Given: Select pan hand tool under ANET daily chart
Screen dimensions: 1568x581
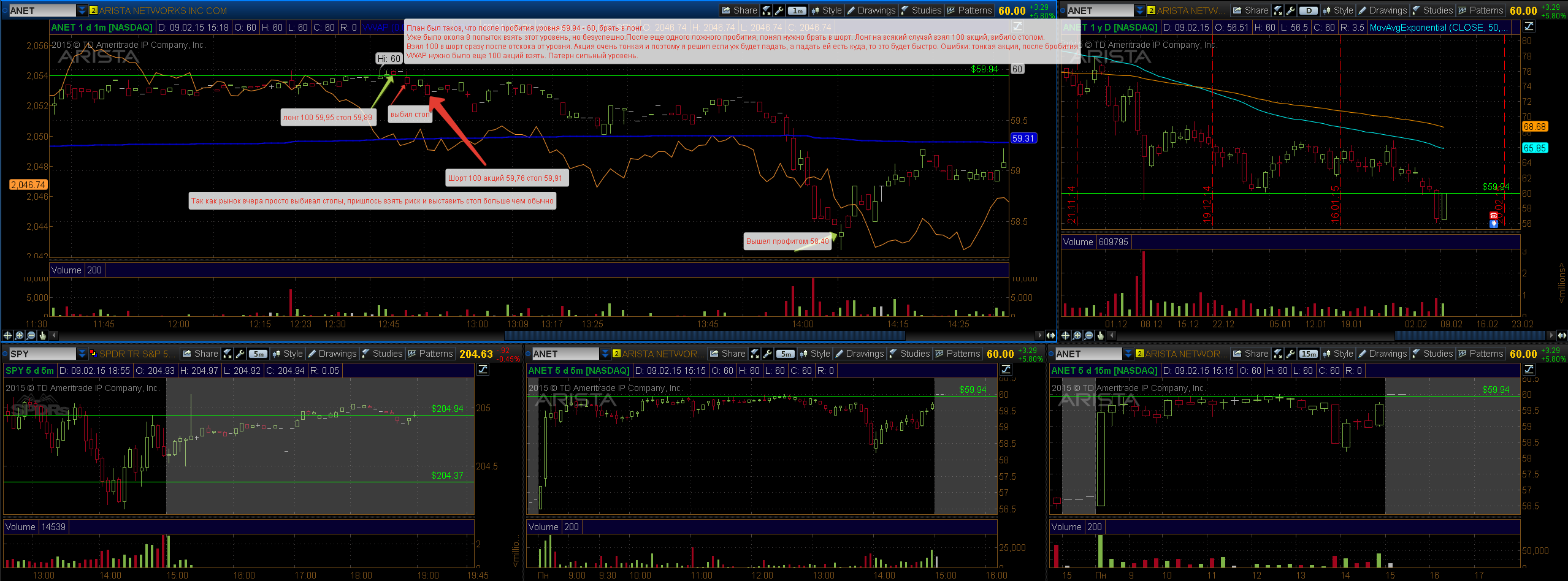Looking at the screenshot, I should coord(1101,335).
